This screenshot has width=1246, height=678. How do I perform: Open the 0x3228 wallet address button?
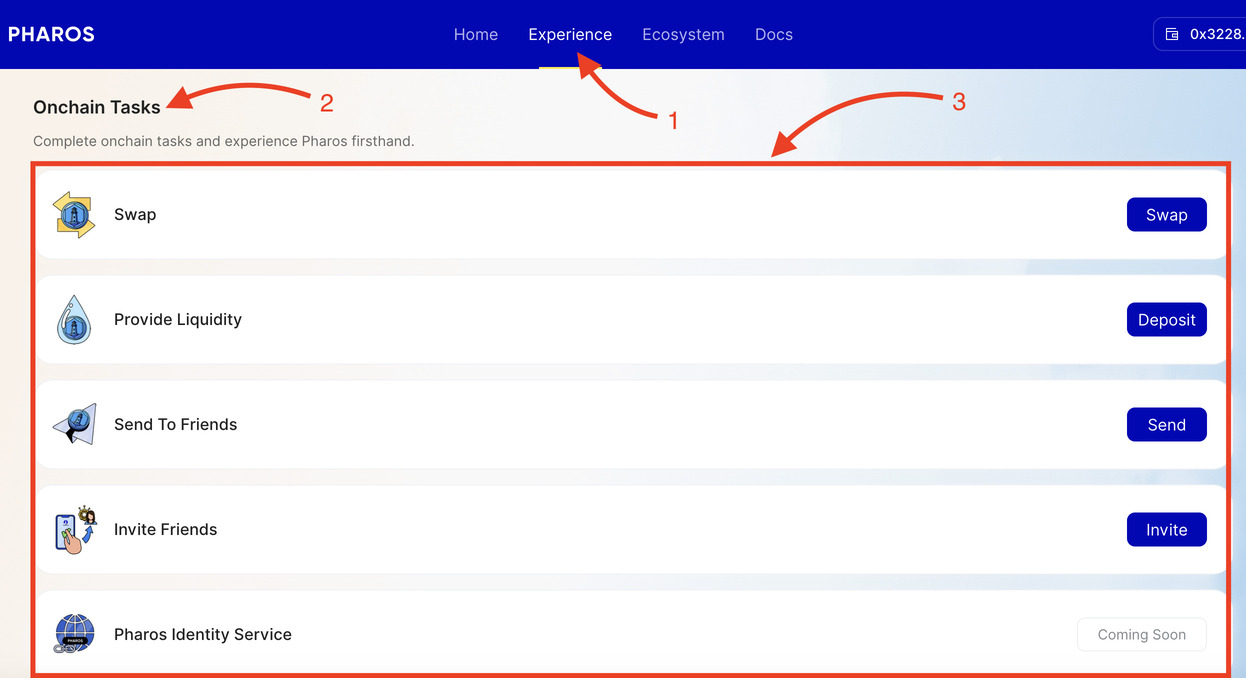tap(1200, 34)
